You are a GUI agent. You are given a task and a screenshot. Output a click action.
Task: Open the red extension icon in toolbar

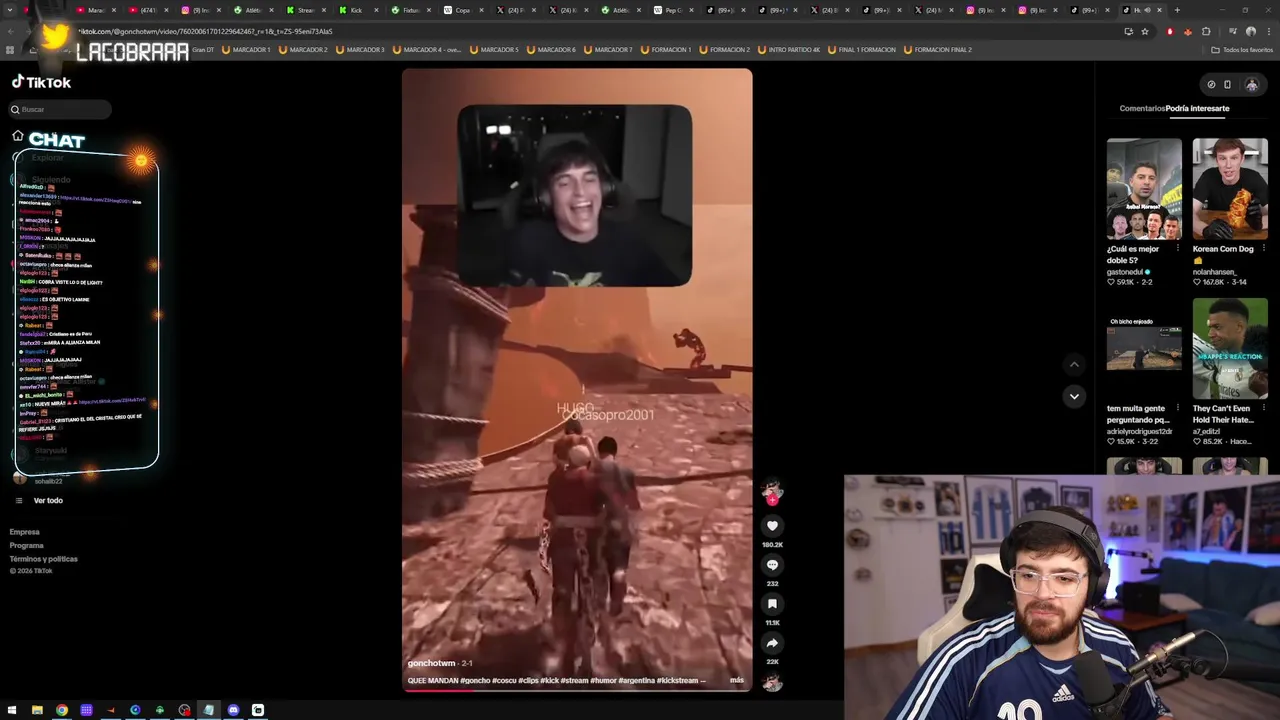click(x=1170, y=31)
